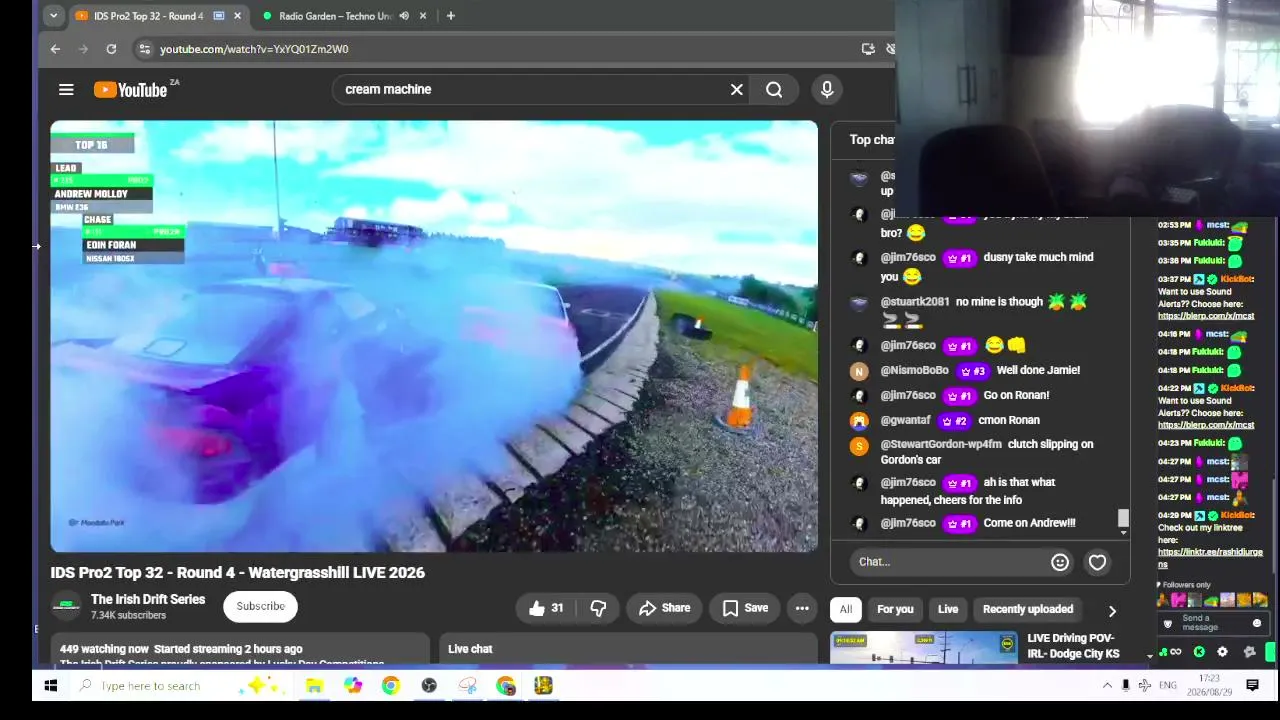Image resolution: width=1280 pixels, height=720 pixels.
Task: Show more filter chips with right arrow
Action: pos(1112,610)
